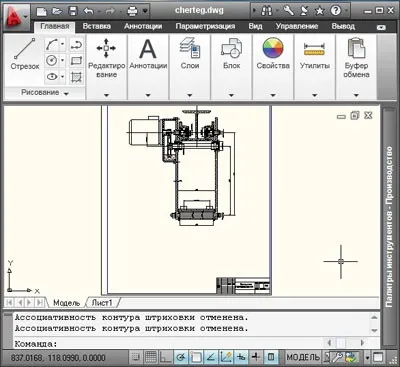400x367 pixels.
Task: Switch to the Вид ribbon tab
Action: click(x=255, y=26)
